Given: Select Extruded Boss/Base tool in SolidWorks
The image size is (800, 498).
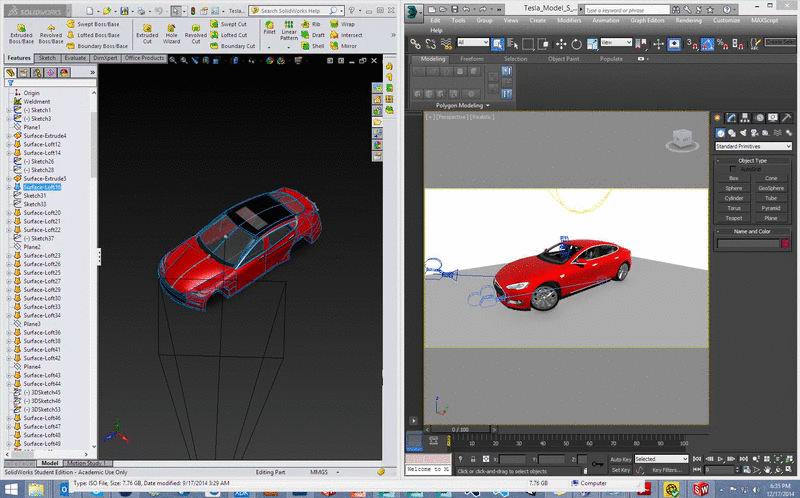Looking at the screenshot, I should (21, 34).
